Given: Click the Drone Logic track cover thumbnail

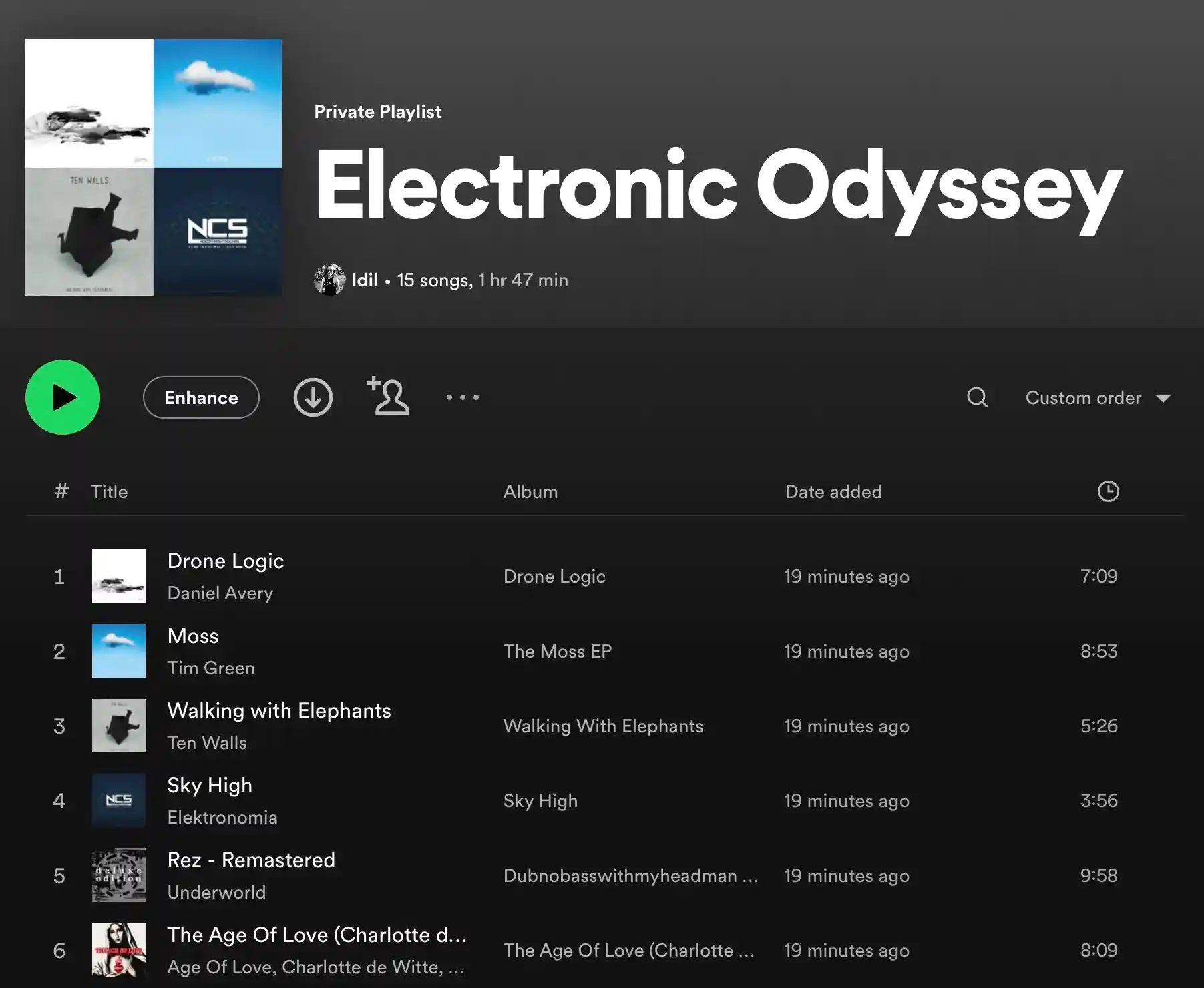Looking at the screenshot, I should pyautogui.click(x=119, y=576).
